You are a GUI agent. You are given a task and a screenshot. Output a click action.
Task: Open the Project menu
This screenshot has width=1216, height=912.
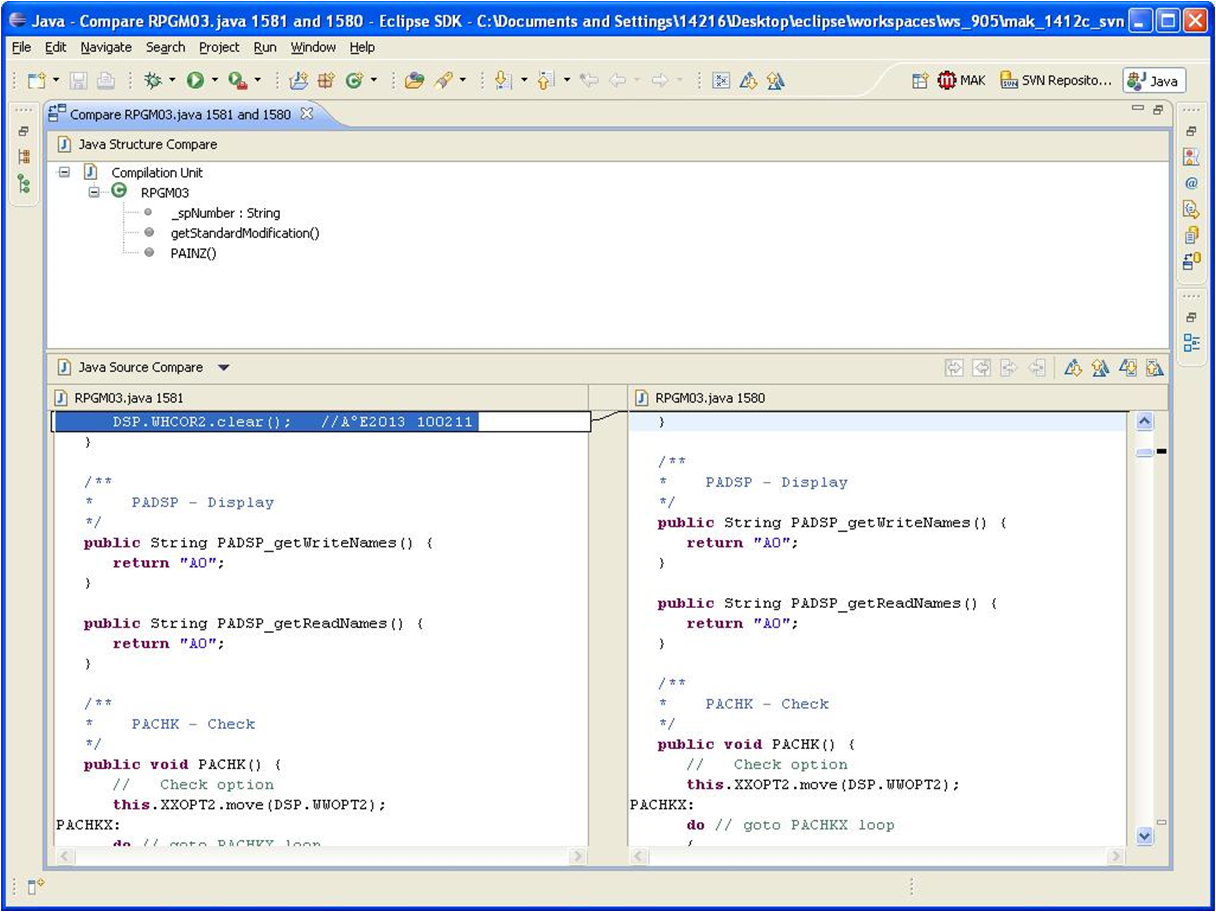tap(219, 47)
